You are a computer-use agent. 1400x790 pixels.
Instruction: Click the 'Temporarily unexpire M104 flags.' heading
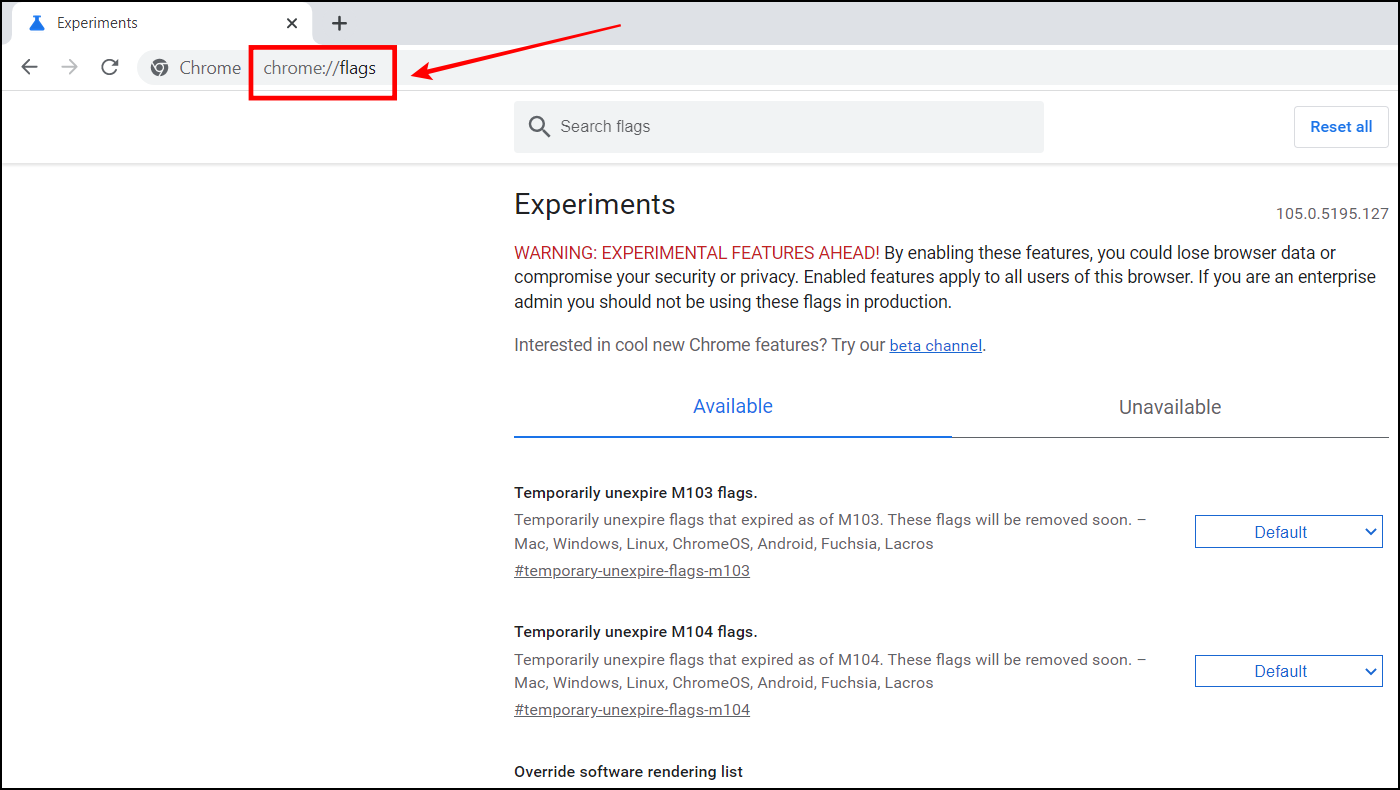coord(636,632)
